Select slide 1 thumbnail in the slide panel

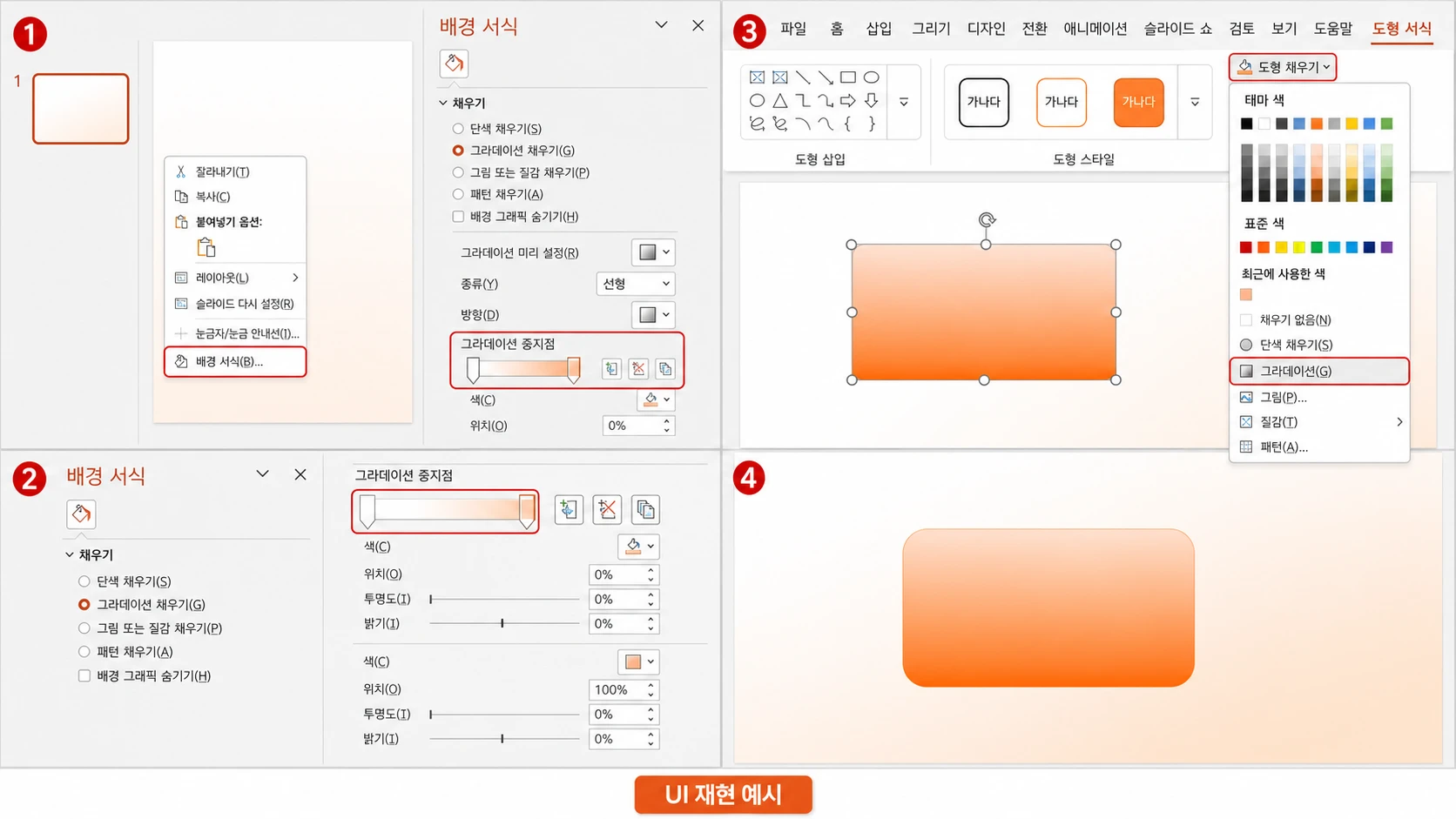[81, 109]
